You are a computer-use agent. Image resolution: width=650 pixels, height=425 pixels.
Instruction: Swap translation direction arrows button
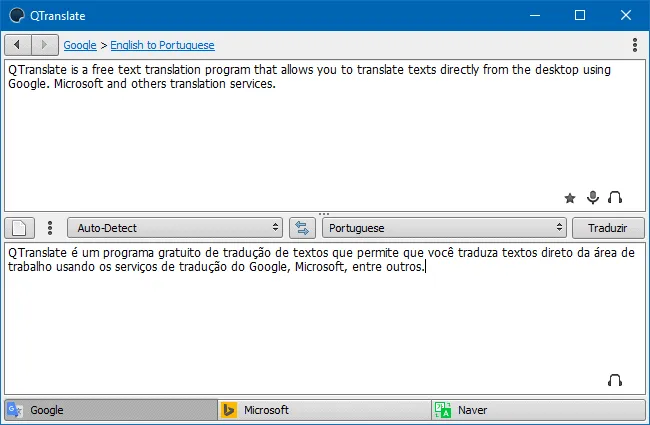[x=302, y=228]
